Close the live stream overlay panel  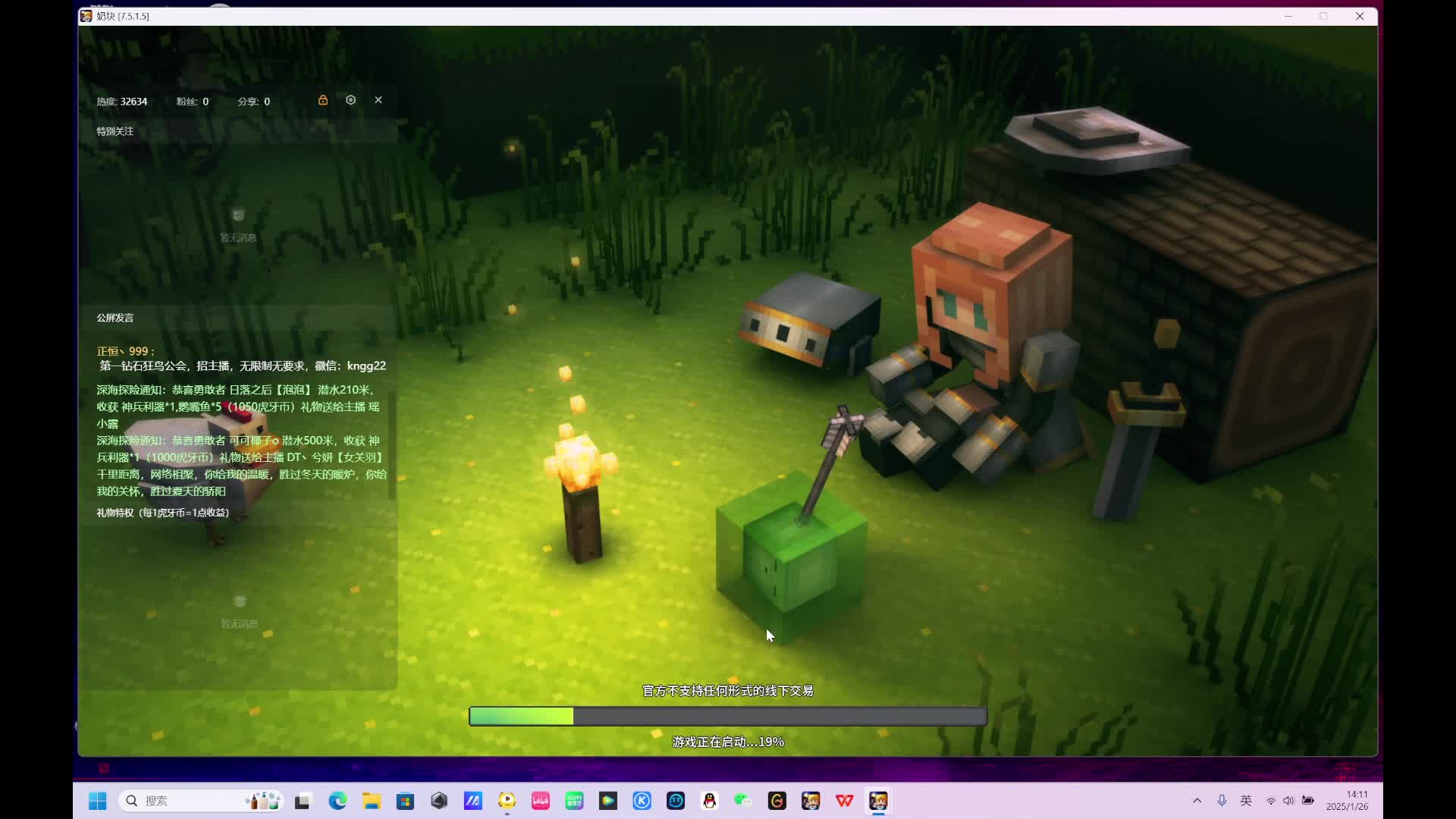(378, 100)
